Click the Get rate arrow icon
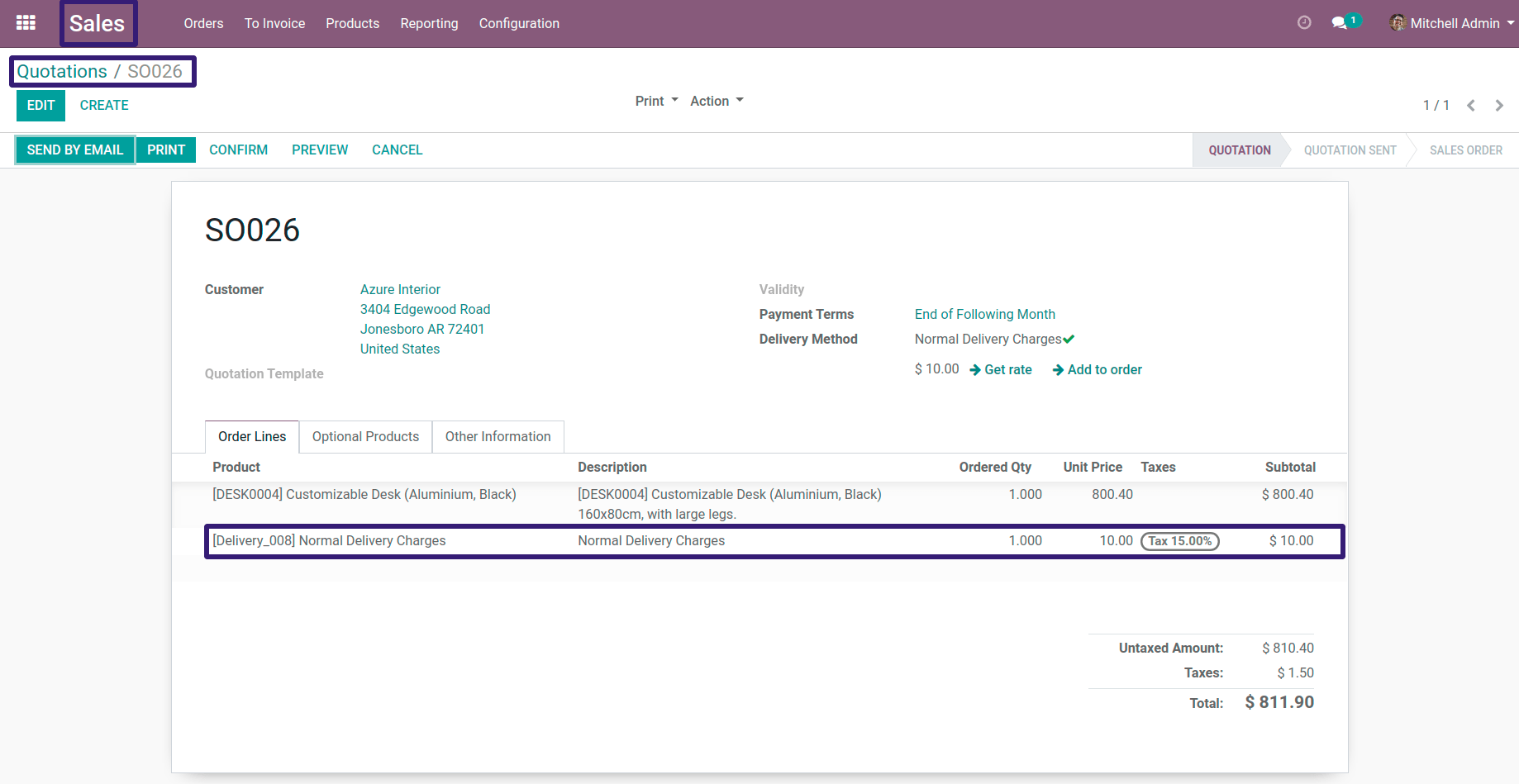 (x=975, y=370)
